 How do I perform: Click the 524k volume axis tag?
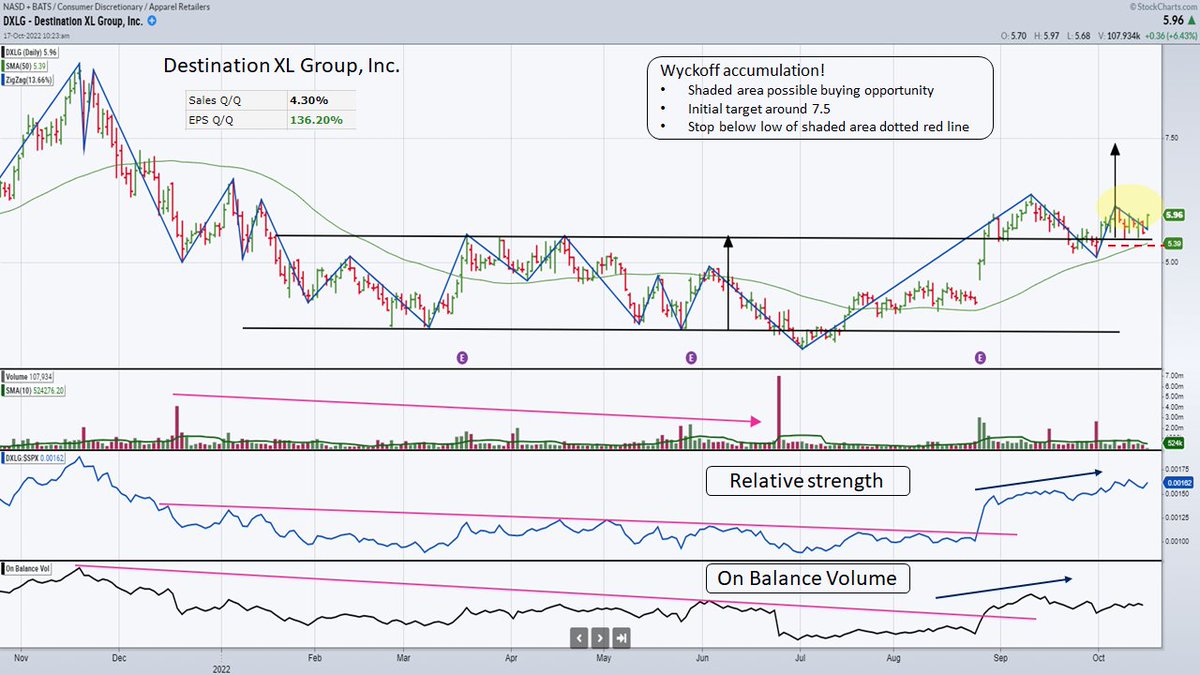click(1175, 443)
